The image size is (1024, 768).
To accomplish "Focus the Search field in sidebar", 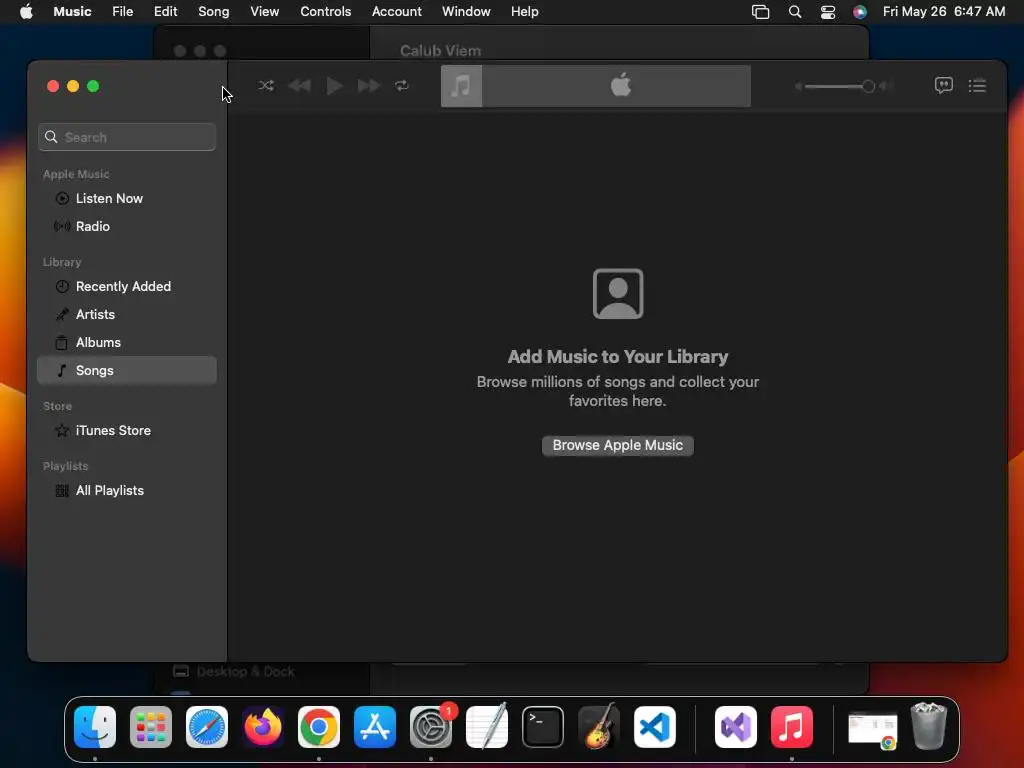I will click(127, 137).
